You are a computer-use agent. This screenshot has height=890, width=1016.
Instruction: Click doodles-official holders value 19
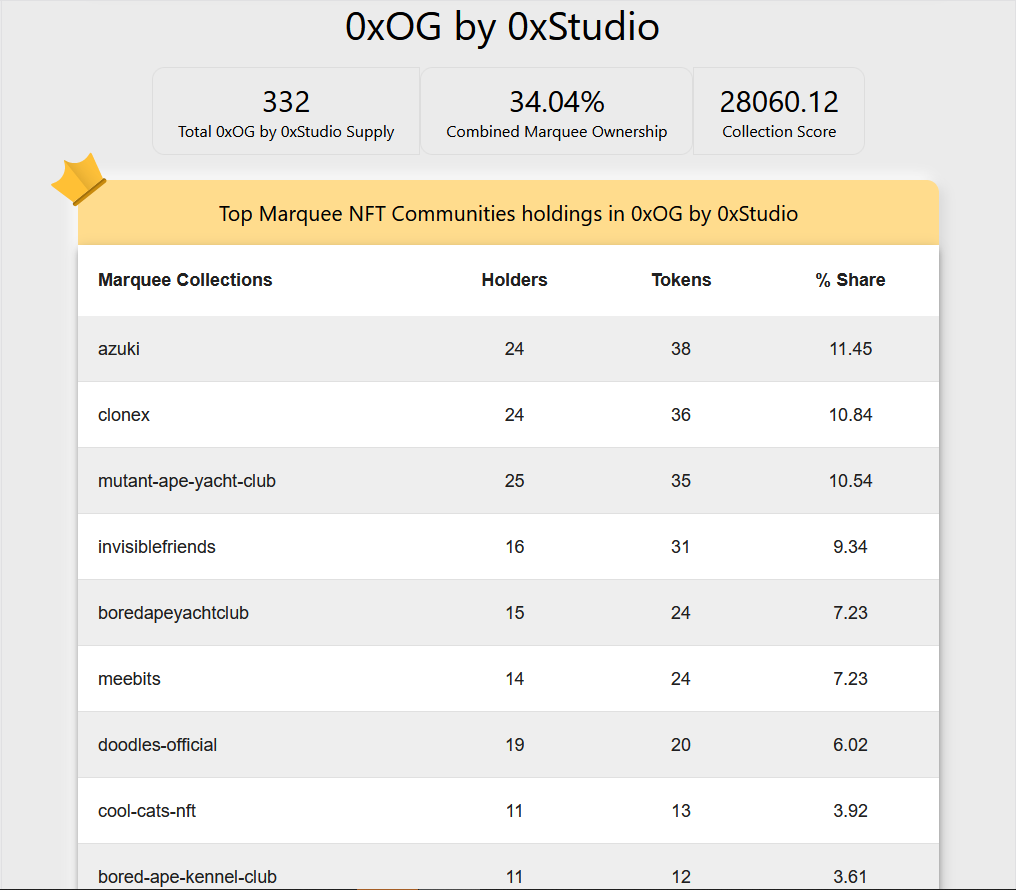(x=515, y=746)
